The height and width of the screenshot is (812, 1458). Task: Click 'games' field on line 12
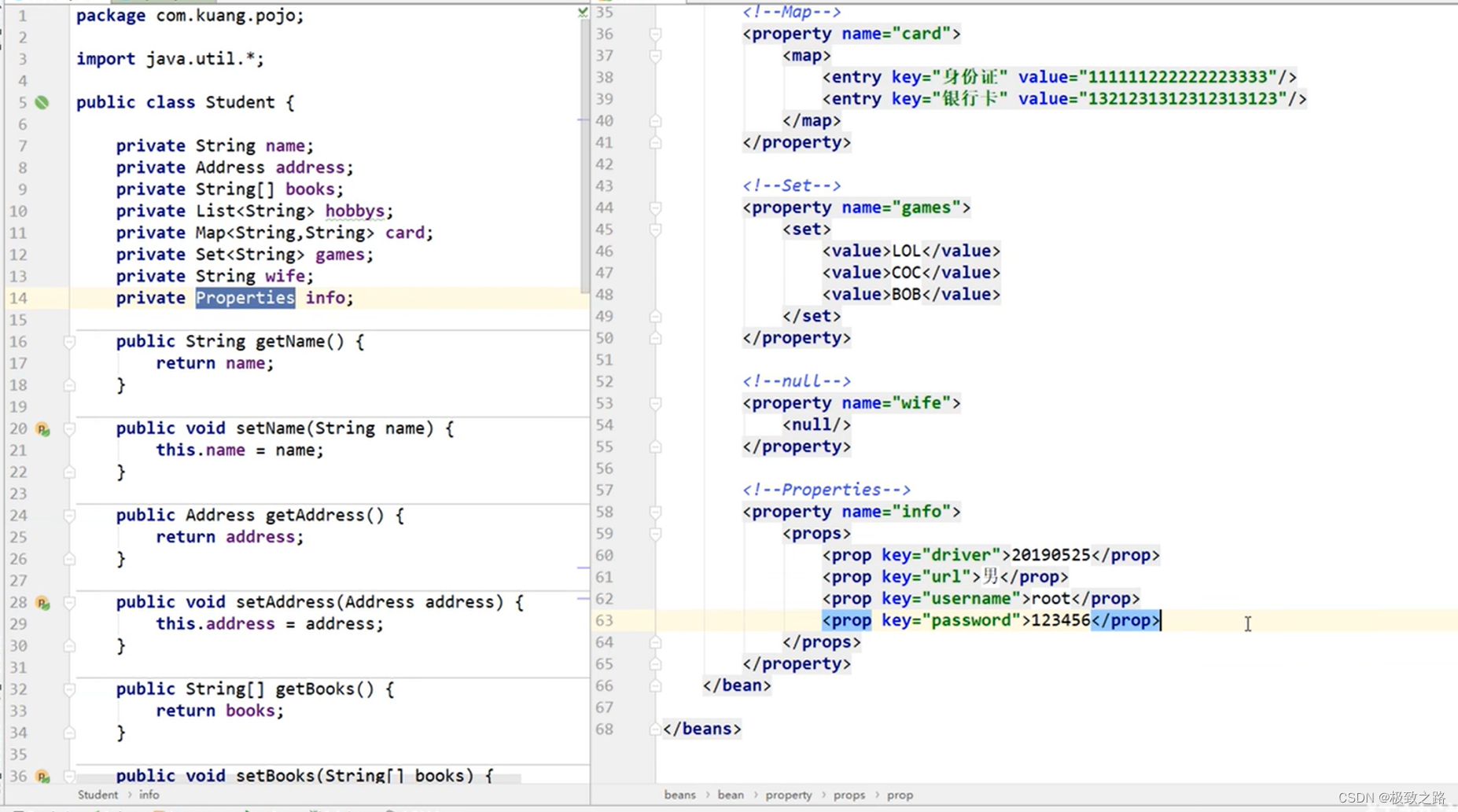340,255
